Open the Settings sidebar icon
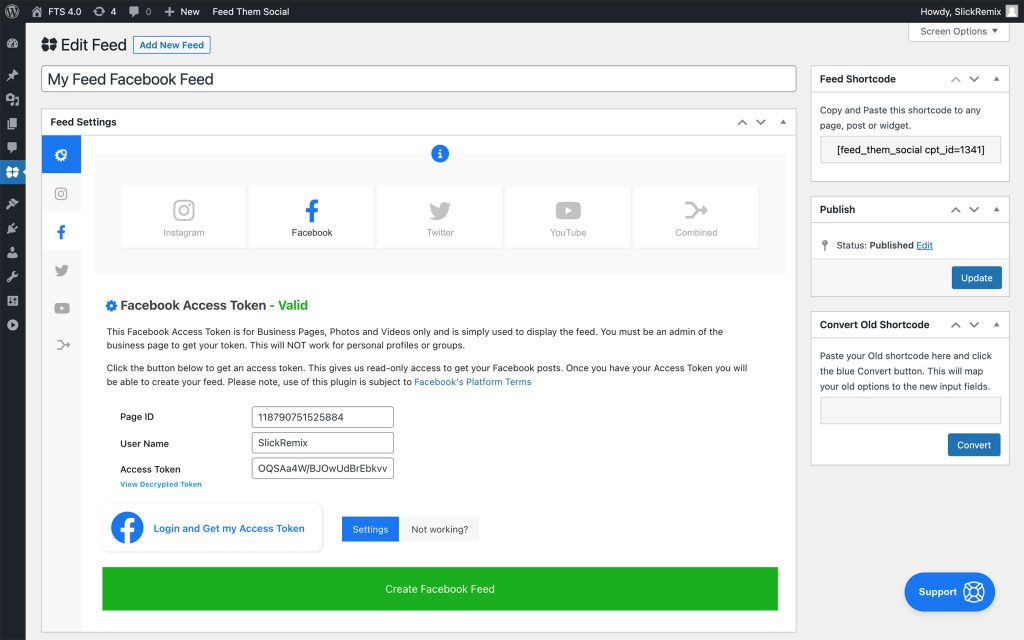 click(12, 301)
